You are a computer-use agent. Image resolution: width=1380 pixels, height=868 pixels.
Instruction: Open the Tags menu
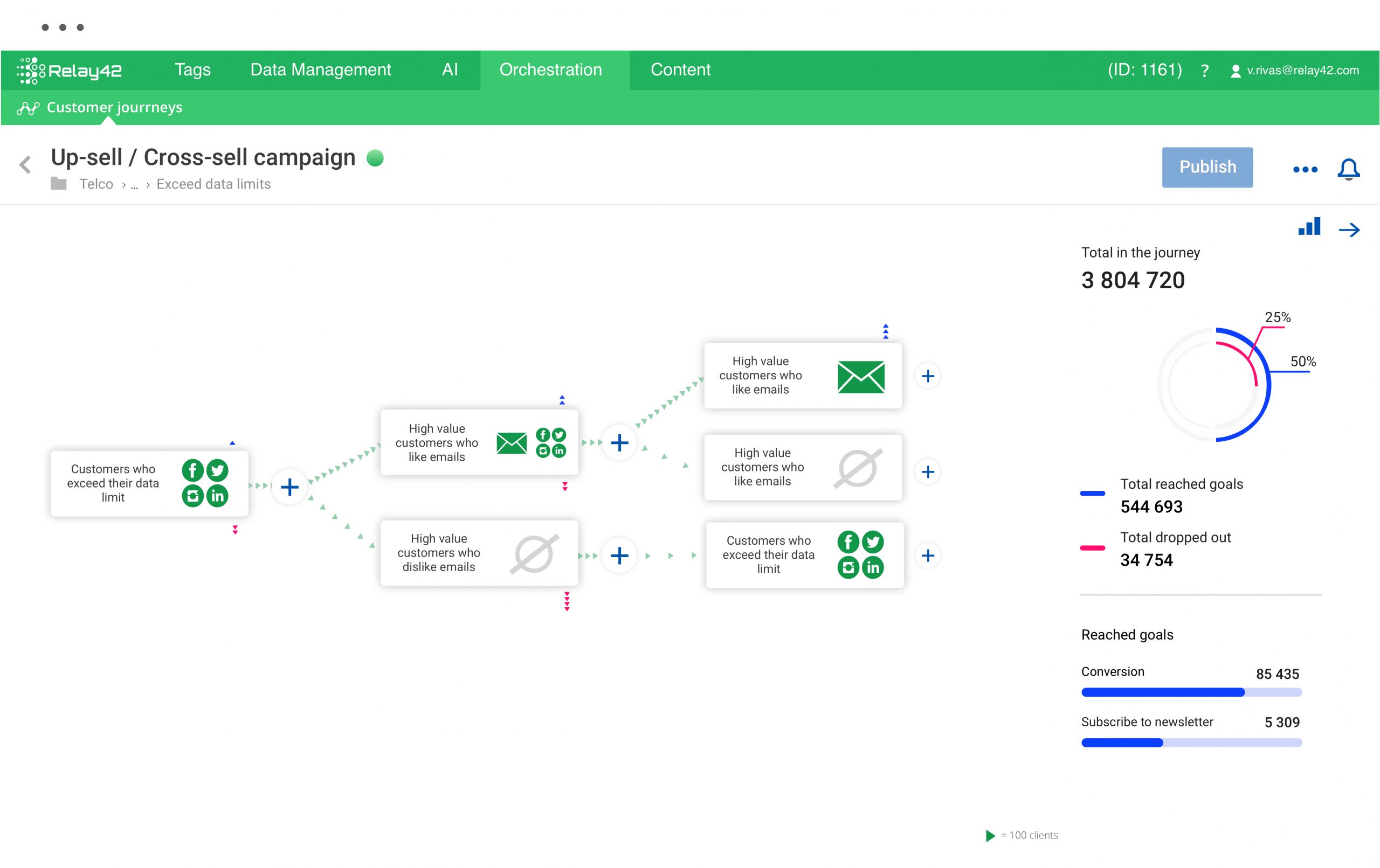point(192,70)
